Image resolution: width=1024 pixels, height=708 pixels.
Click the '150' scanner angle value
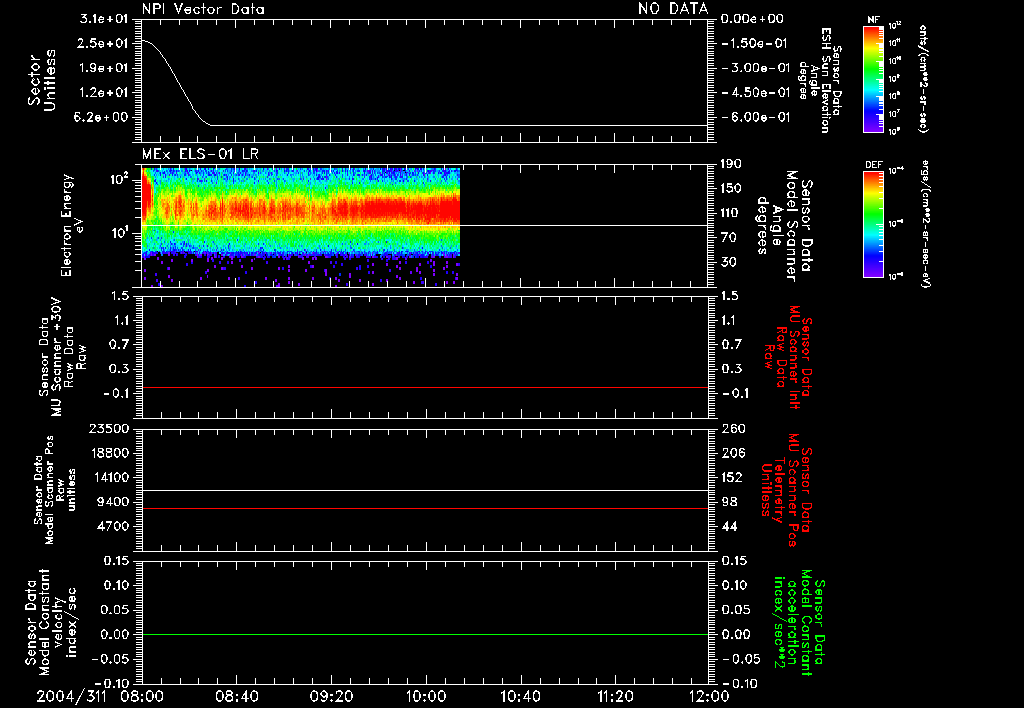[731, 189]
